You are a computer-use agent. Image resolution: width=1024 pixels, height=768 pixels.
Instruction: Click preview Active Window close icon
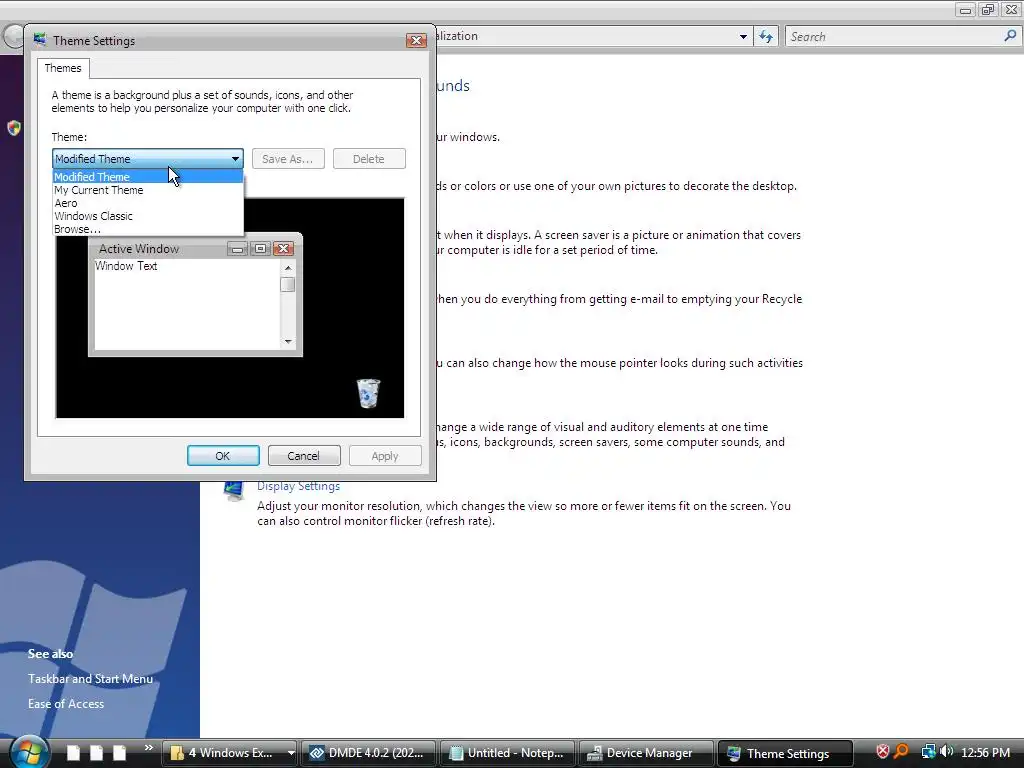click(x=283, y=249)
